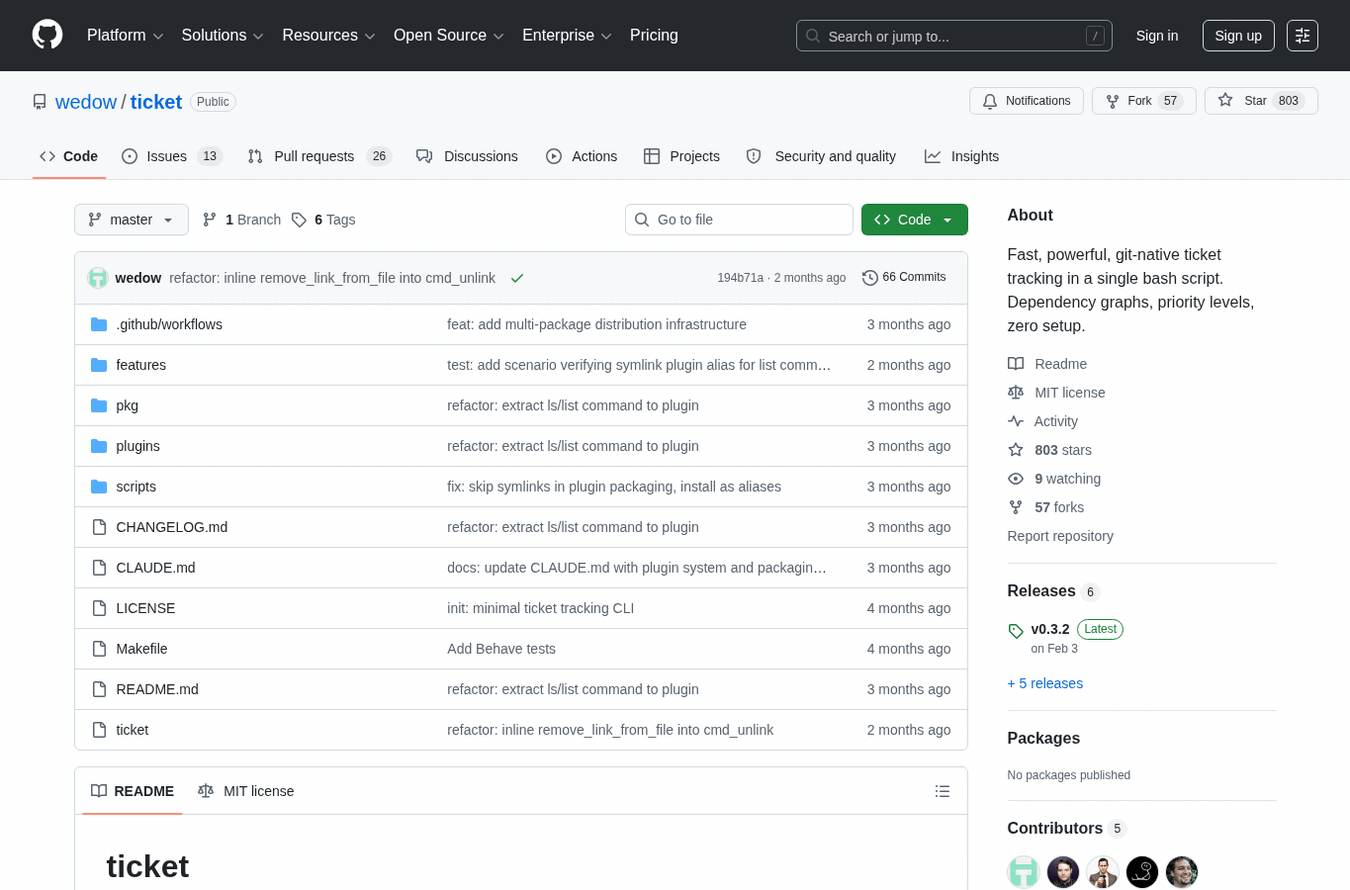Screen dimensions: 1350x890
Task: Open commit 'init: minimal ticket tracking CLI'
Action: click(x=540, y=608)
